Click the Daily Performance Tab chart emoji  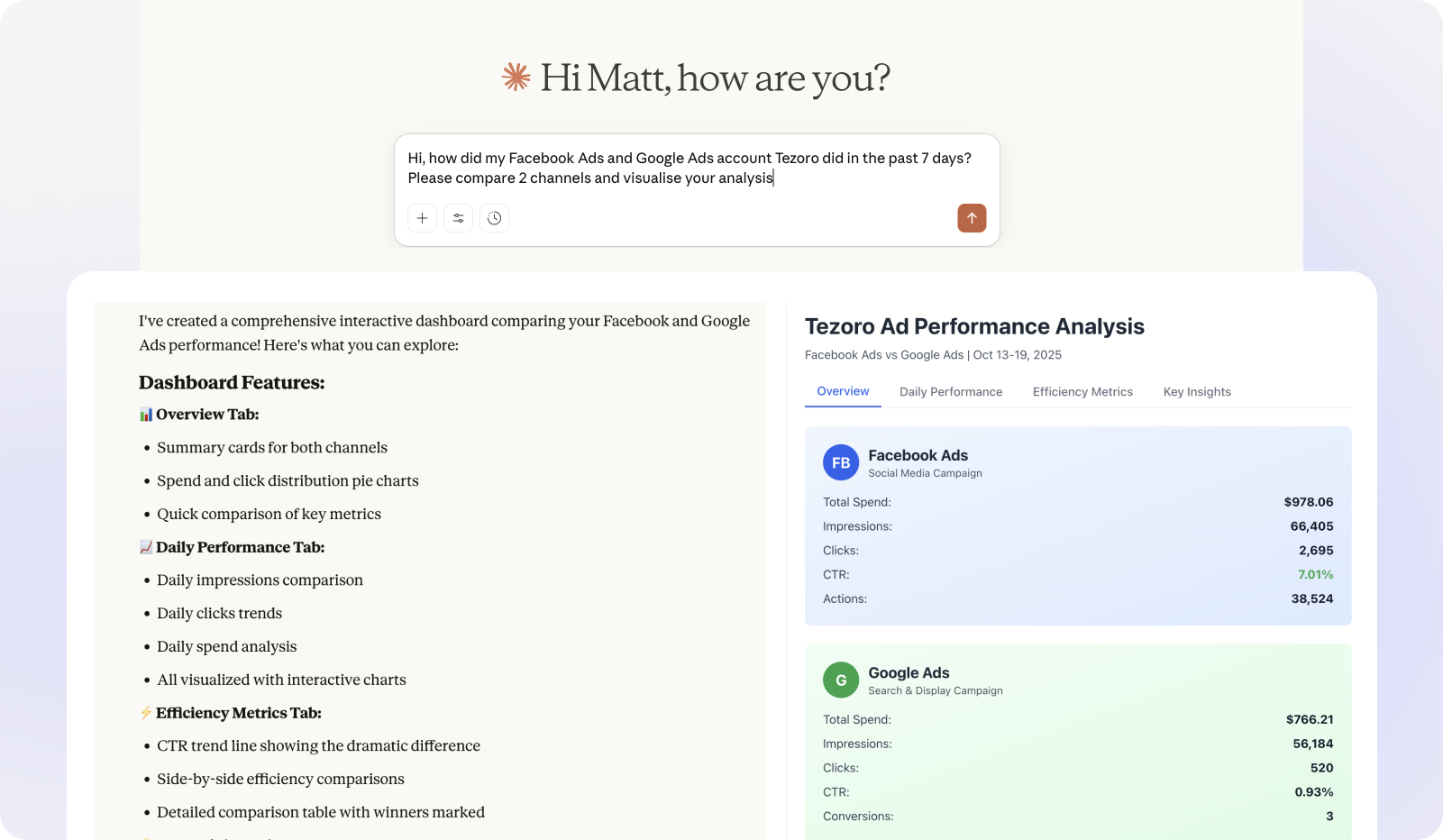click(x=146, y=547)
